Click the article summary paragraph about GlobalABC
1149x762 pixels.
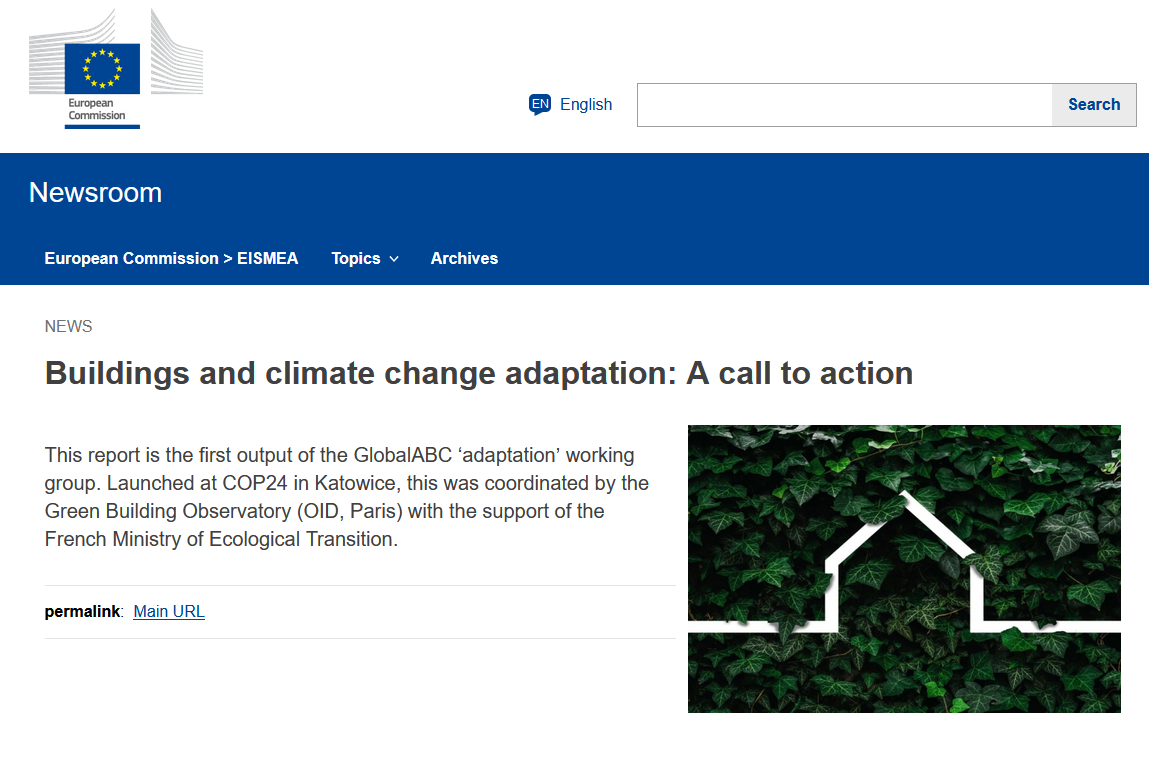(x=347, y=497)
